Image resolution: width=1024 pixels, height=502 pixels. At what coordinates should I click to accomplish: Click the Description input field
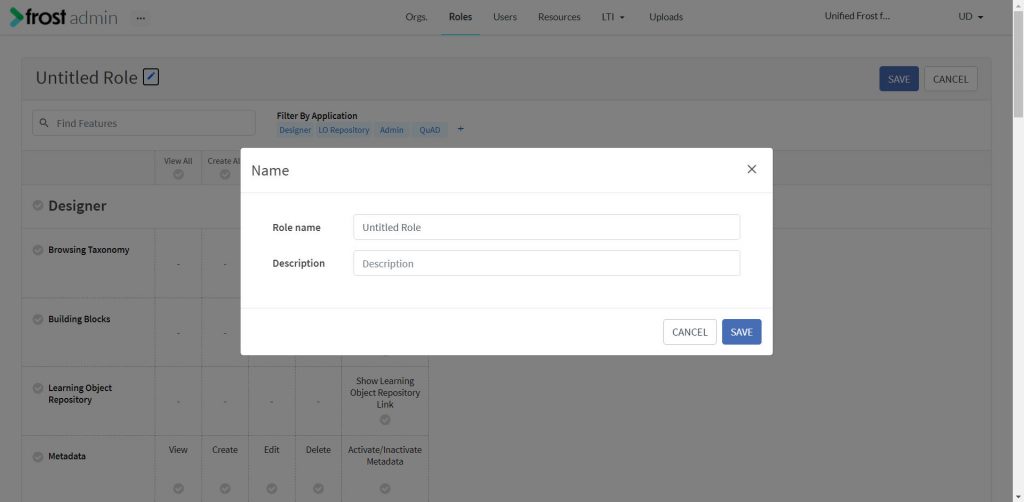pyautogui.click(x=547, y=263)
